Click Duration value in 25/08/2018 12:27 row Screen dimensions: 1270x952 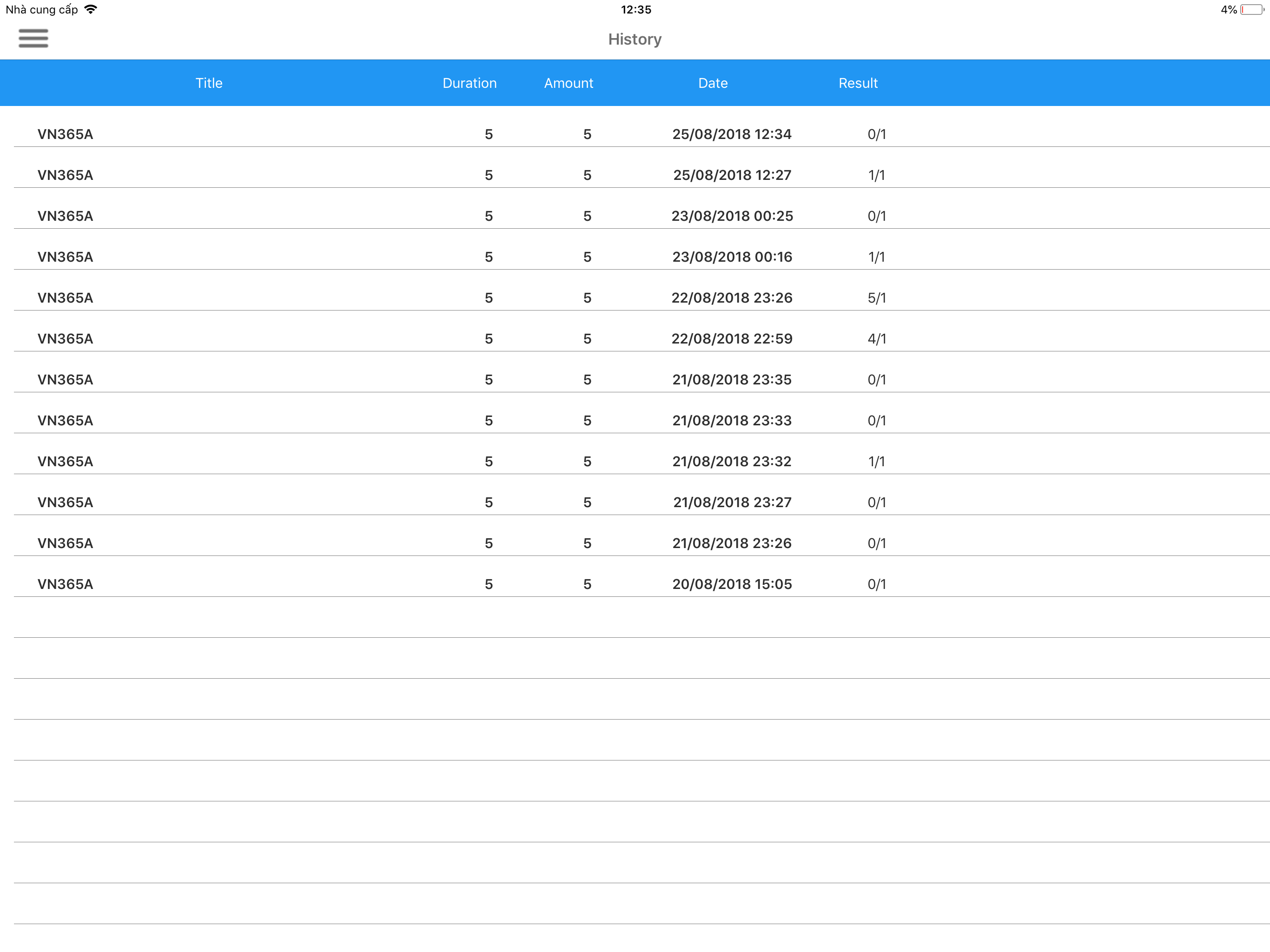(489, 175)
